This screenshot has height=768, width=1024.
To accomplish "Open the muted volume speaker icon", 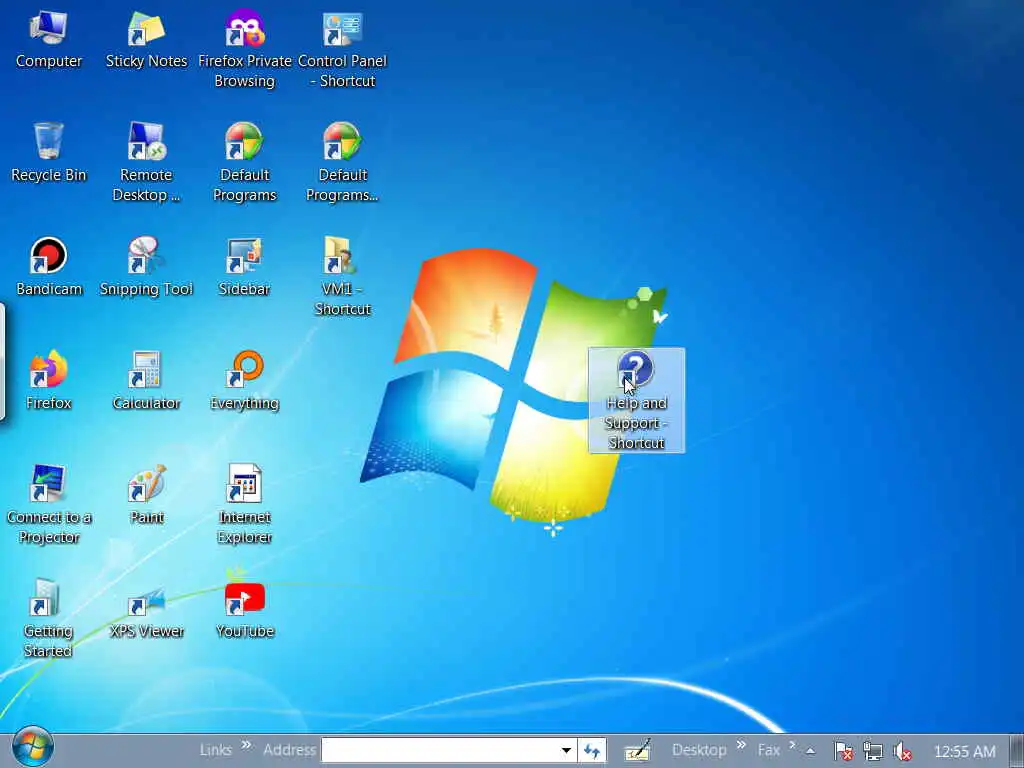I will coord(903,751).
